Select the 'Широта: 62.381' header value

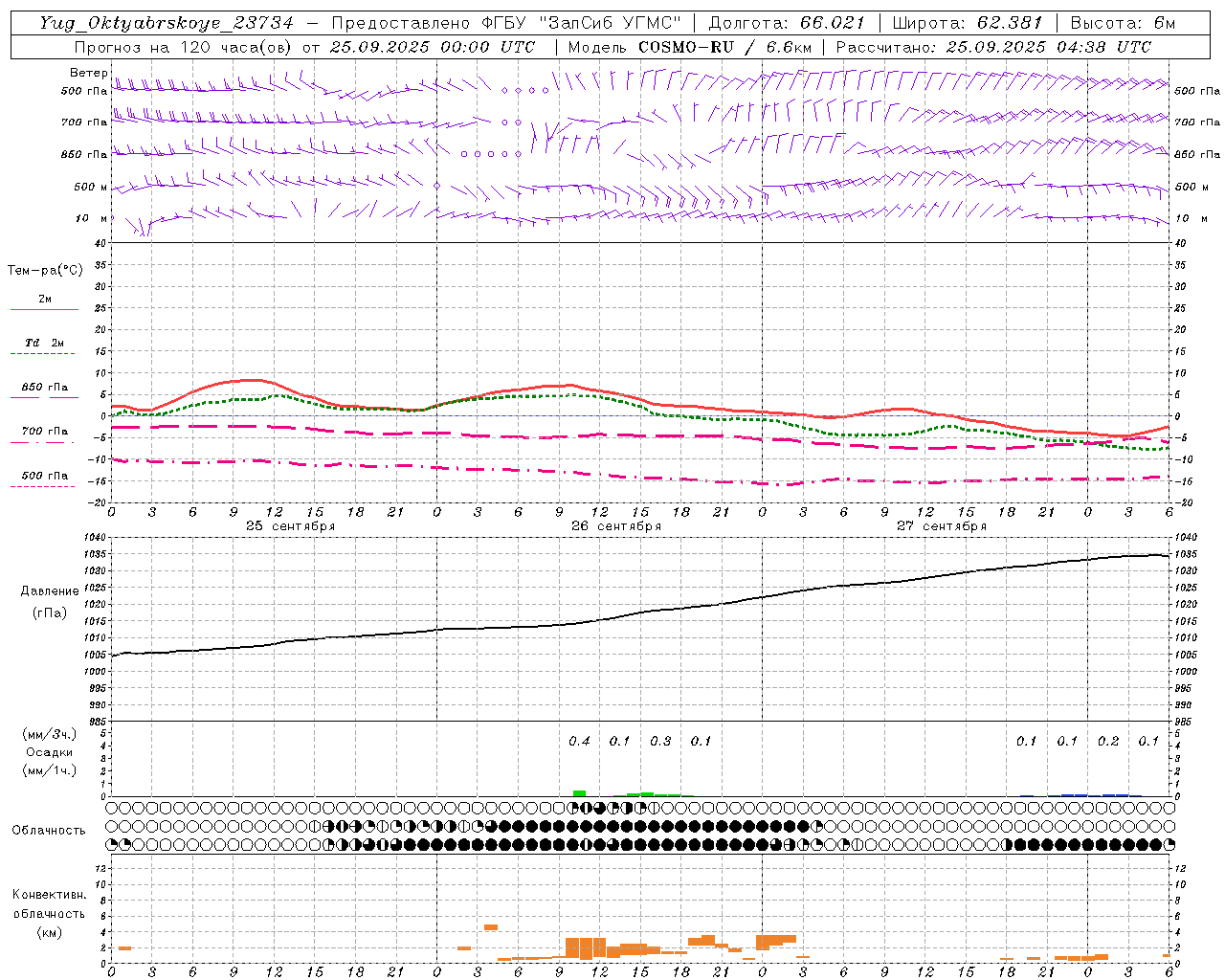tap(968, 23)
